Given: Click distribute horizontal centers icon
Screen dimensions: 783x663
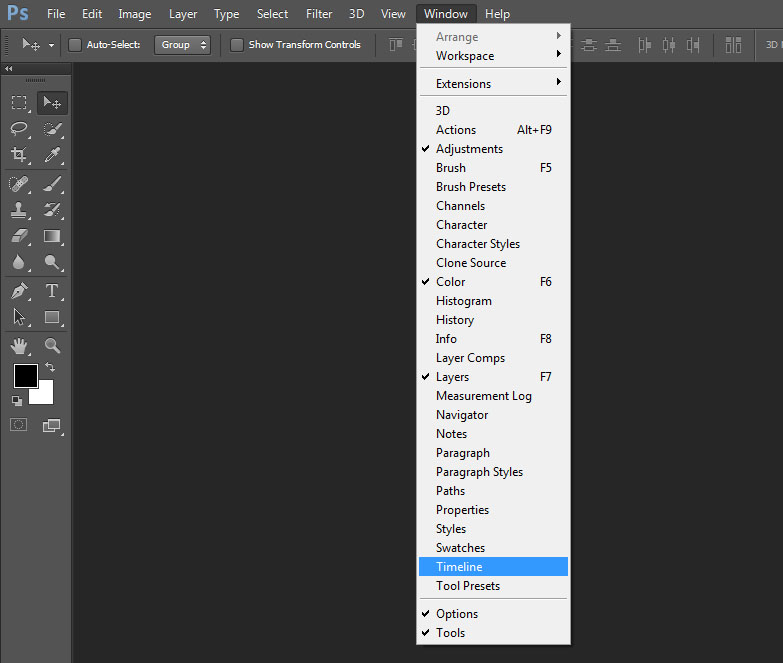Looking at the screenshot, I should (669, 45).
